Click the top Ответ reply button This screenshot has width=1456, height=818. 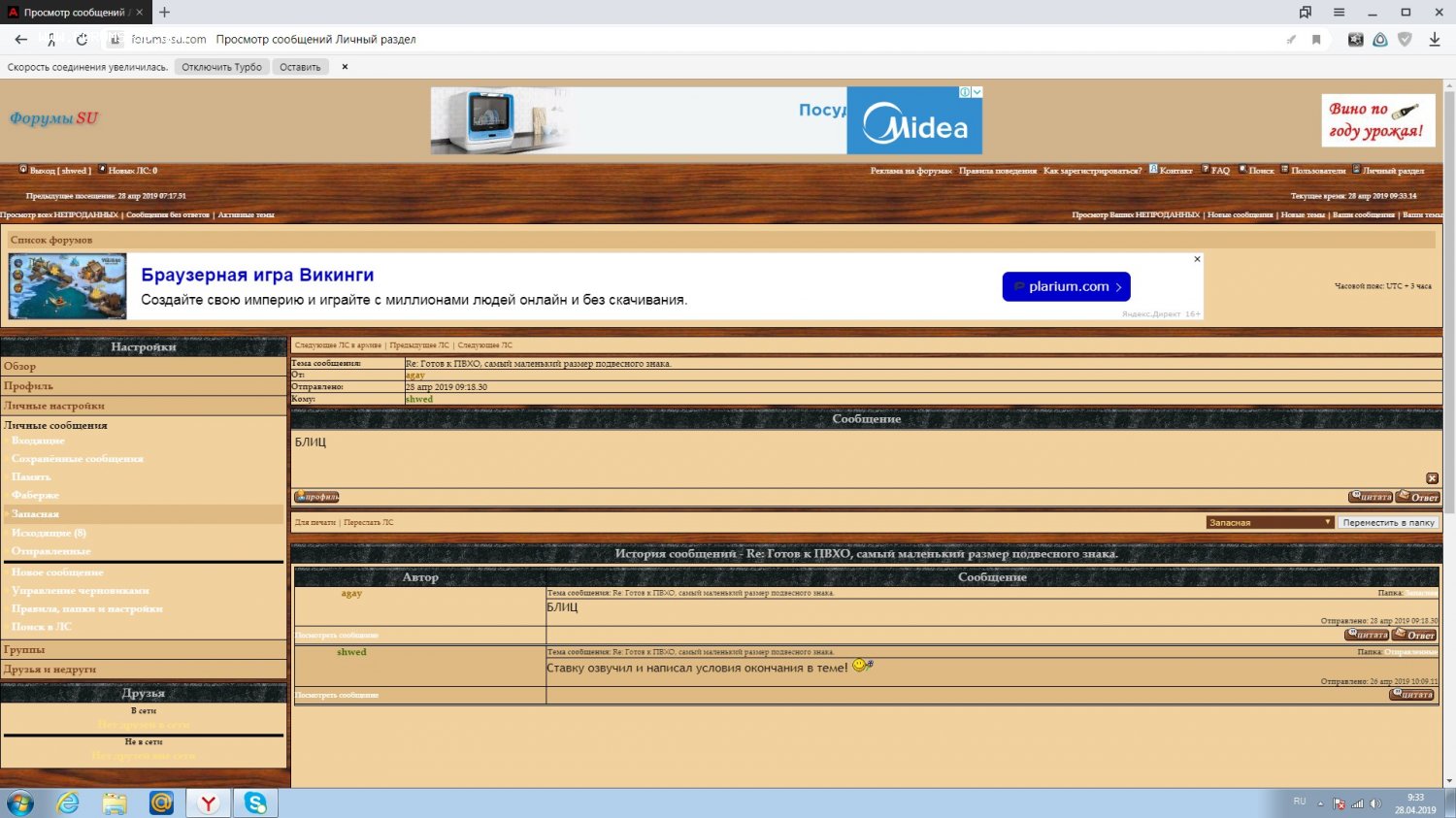1417,497
